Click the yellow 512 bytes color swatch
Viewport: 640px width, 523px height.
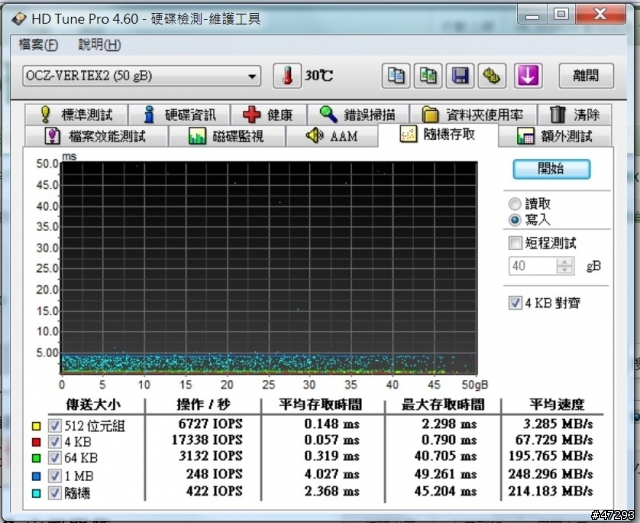coord(36,426)
